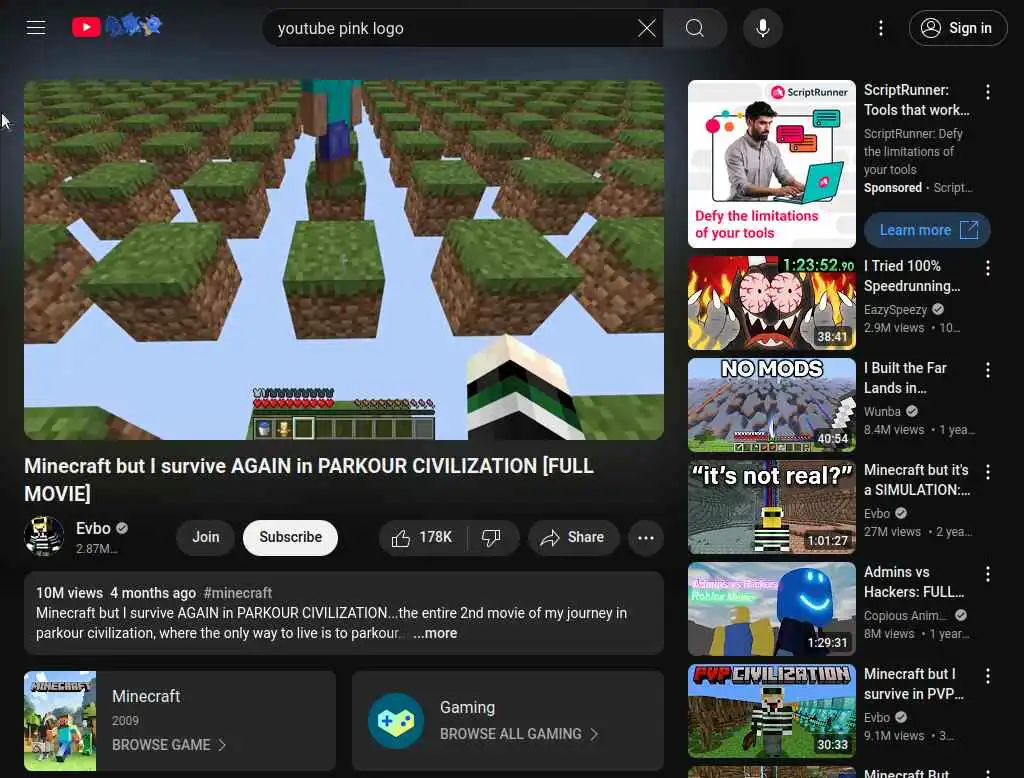
Task: Click the 10M views text in description
Action: pos(69,592)
